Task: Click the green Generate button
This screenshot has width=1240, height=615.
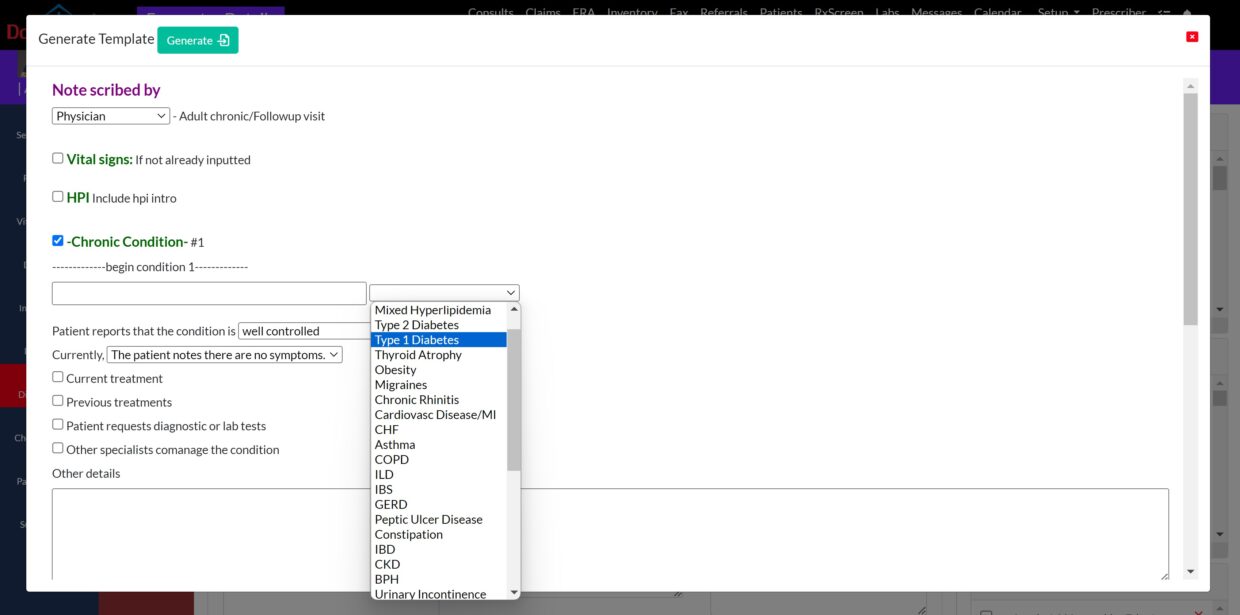Action: [x=197, y=40]
